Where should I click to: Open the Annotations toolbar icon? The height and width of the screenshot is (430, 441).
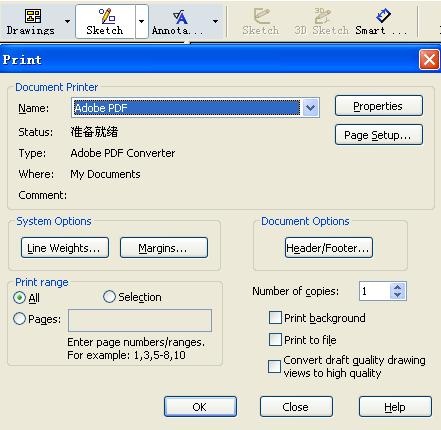click(x=180, y=17)
